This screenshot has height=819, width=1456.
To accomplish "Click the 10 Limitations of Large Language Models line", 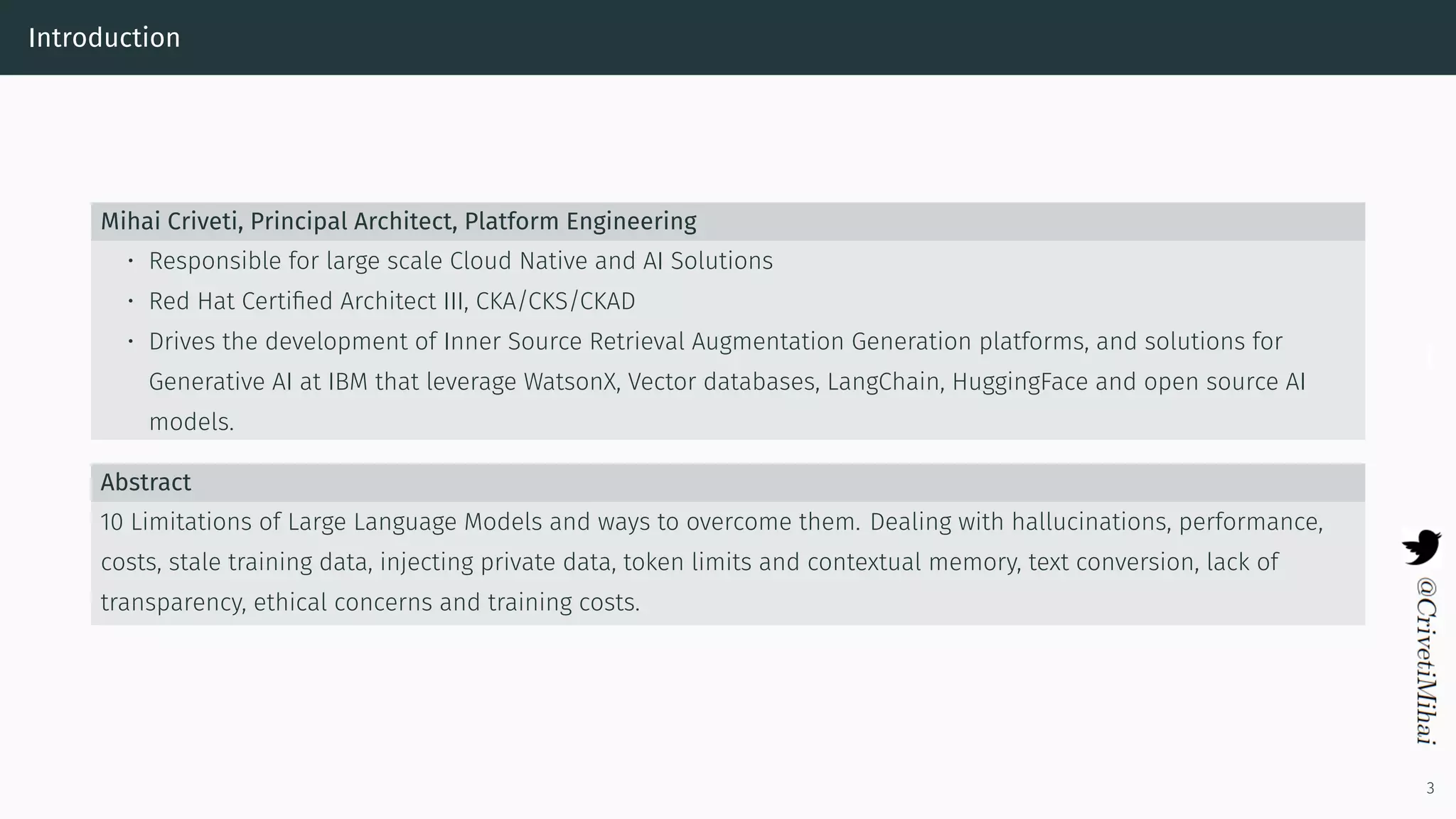I will 712,522.
